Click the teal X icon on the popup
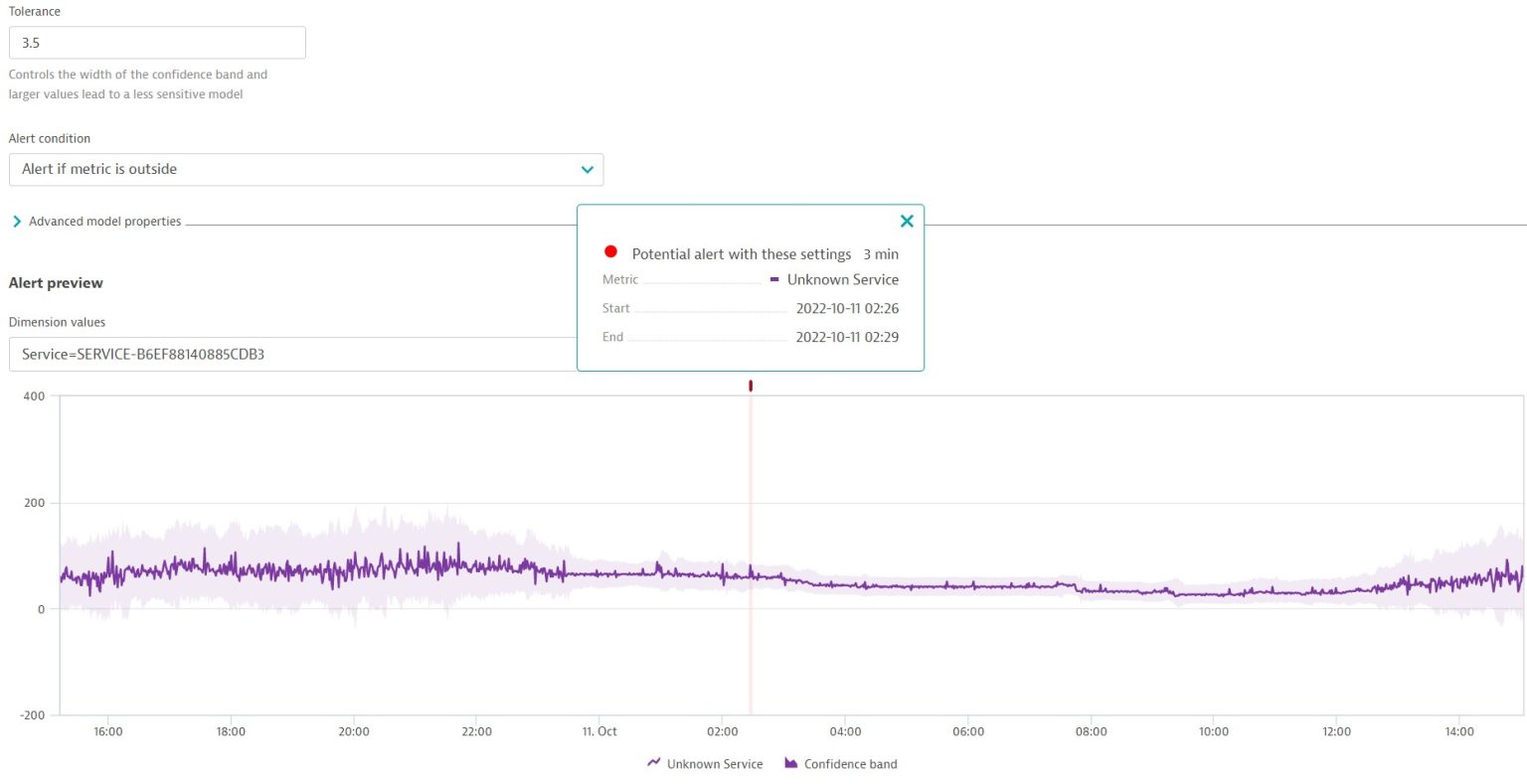The image size is (1527, 784). click(906, 221)
